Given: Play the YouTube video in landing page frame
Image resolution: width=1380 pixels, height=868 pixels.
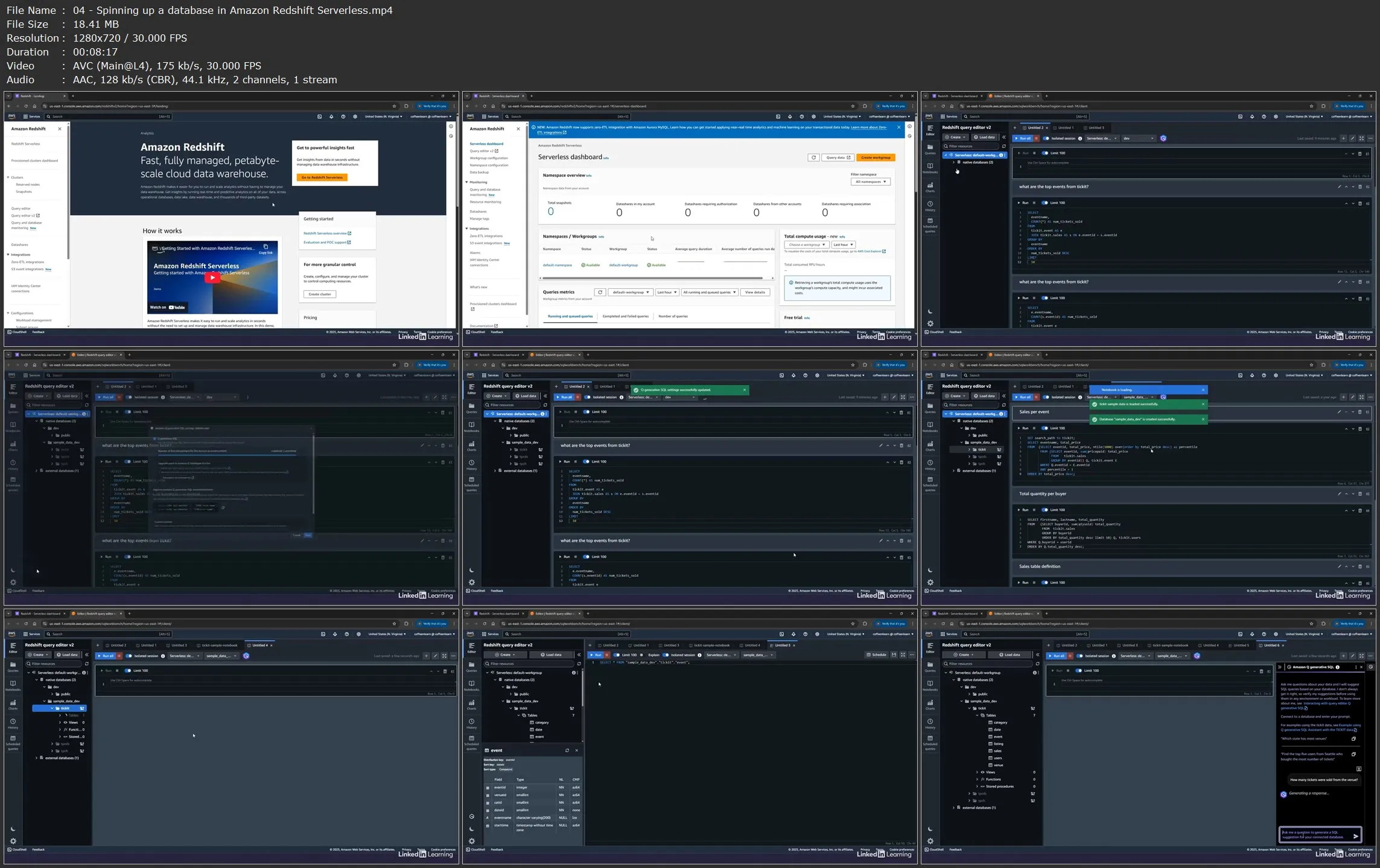Looking at the screenshot, I should coord(212,277).
